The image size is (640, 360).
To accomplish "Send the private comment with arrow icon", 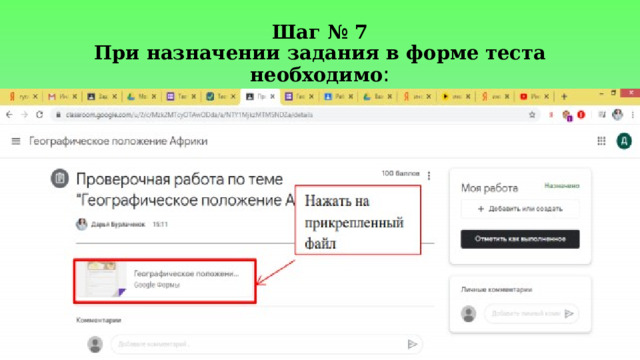I will point(569,313).
